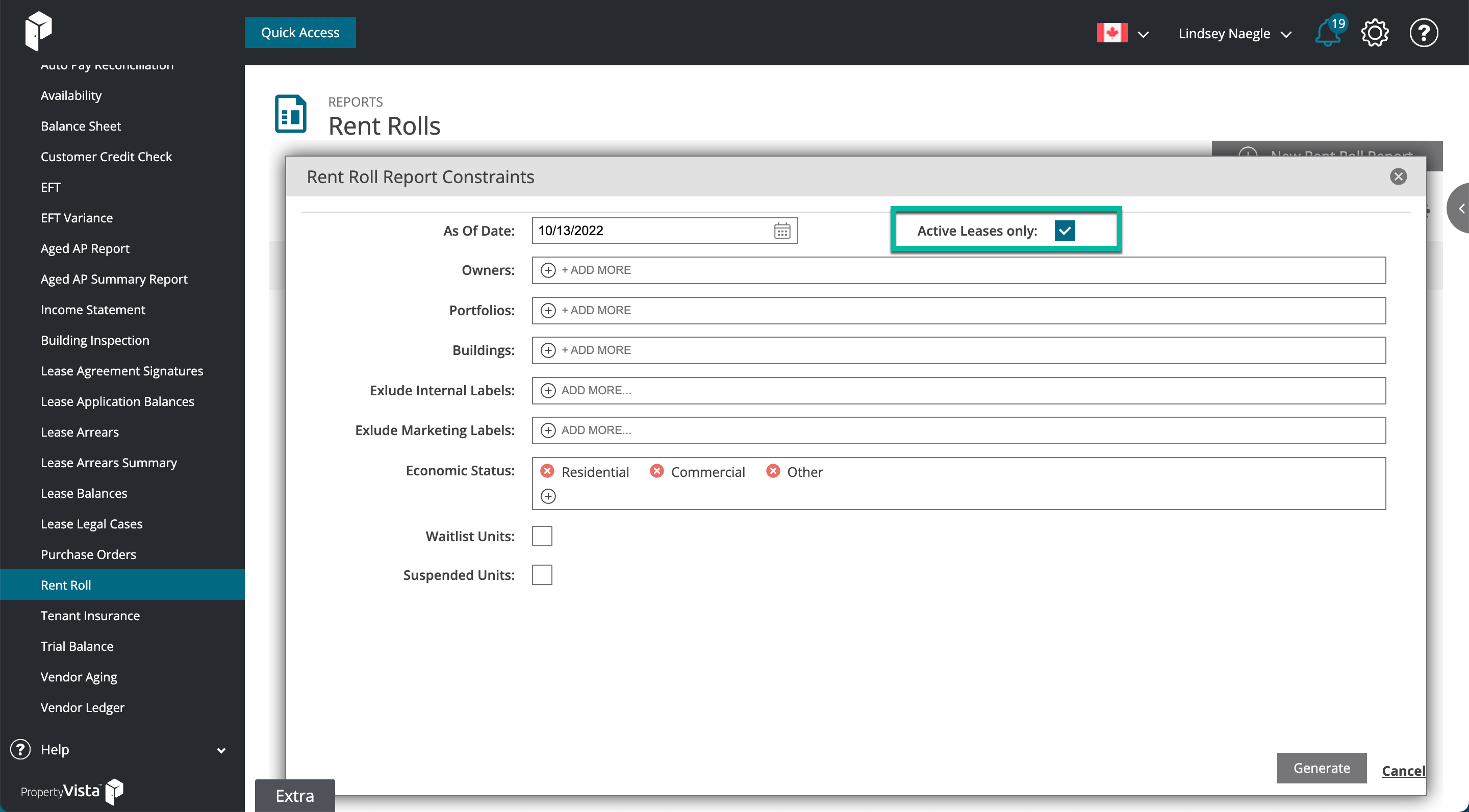The height and width of the screenshot is (812, 1469).
Task: Open the EFT report in sidebar
Action: 50,187
